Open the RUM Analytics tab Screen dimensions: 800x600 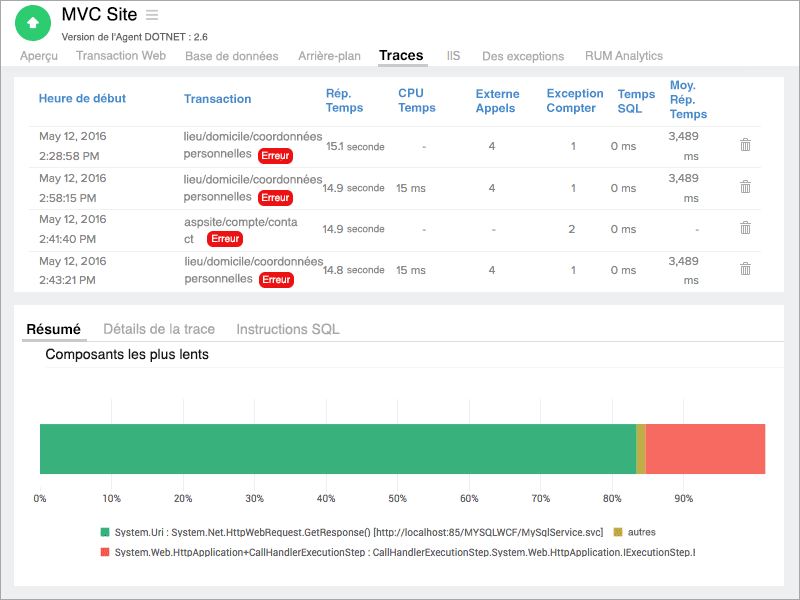[x=623, y=56]
